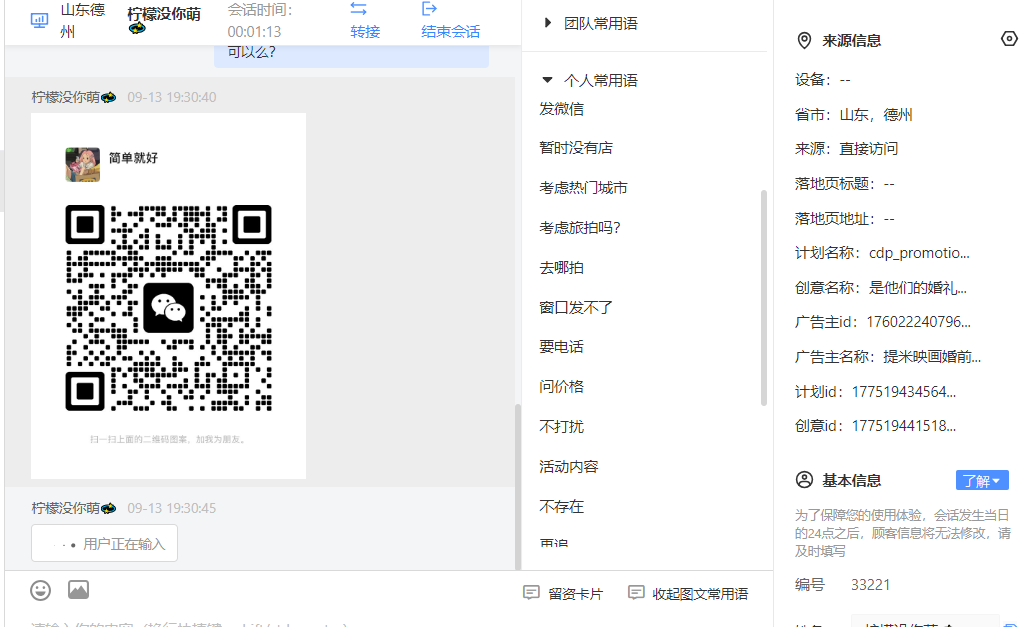
Task: Click the computer monitor device icon
Action: [39, 20]
